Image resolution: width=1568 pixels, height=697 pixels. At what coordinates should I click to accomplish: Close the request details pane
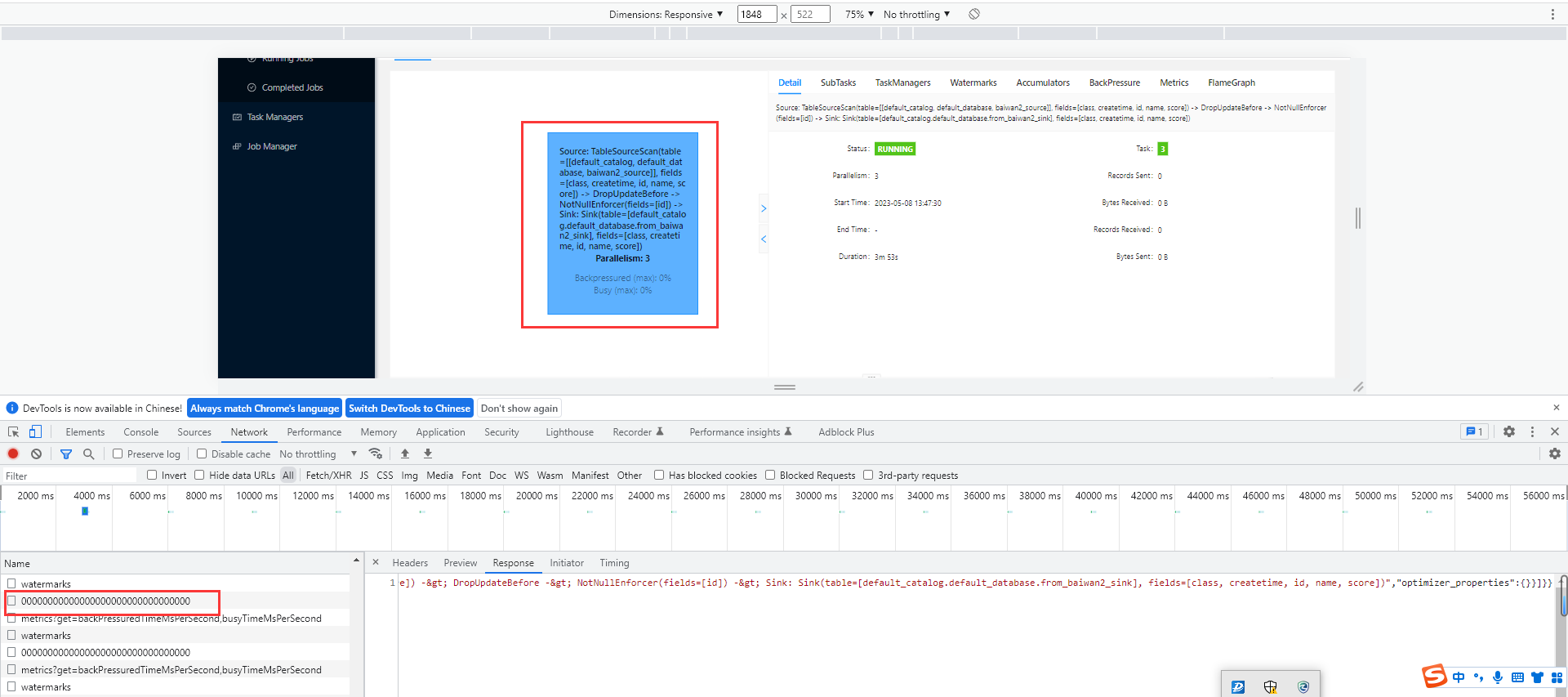376,562
